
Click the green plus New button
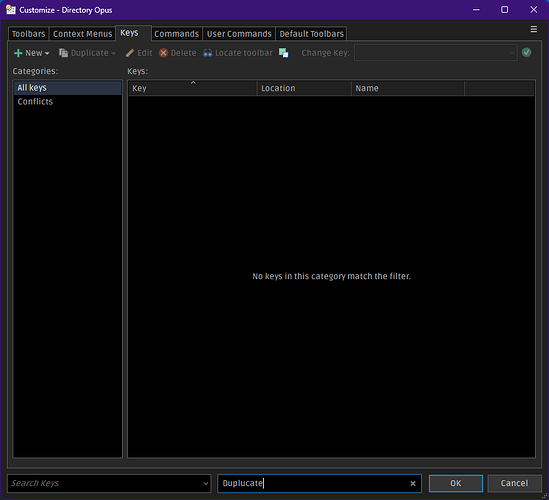pos(28,53)
